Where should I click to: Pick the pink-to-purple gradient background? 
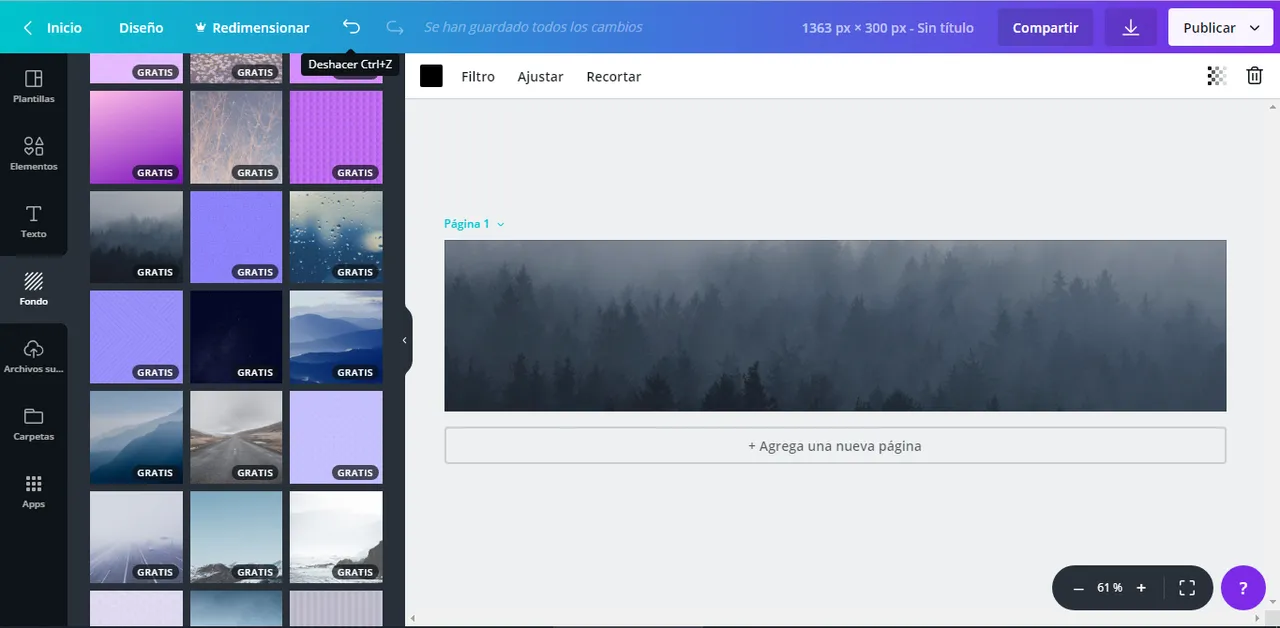pos(136,137)
